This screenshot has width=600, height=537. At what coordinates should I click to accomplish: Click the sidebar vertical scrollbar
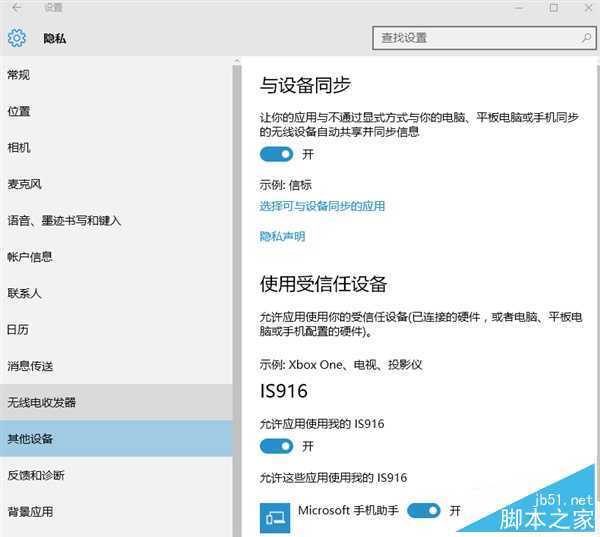[237, 299]
